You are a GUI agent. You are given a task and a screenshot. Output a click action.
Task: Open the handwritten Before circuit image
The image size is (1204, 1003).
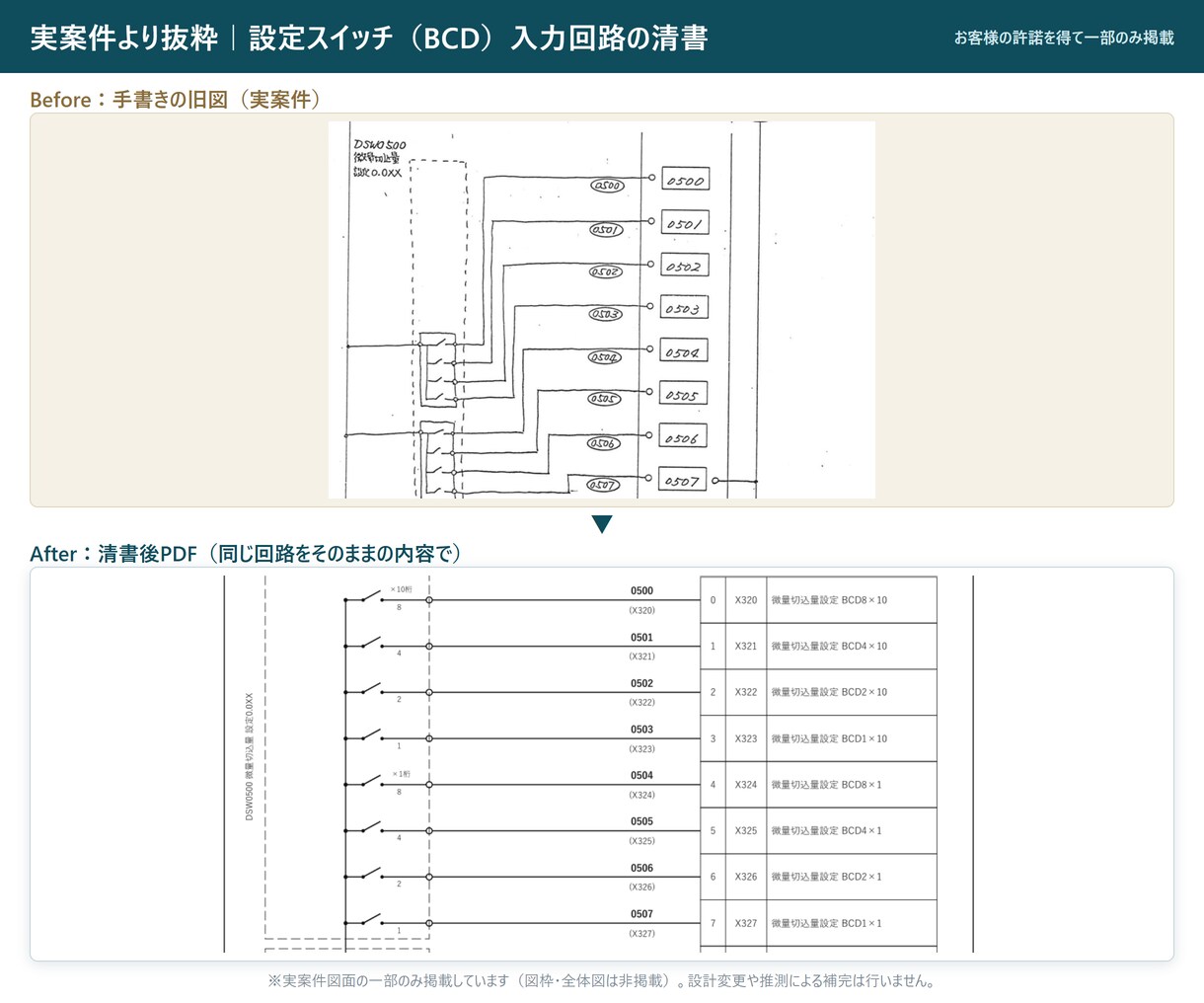601,310
